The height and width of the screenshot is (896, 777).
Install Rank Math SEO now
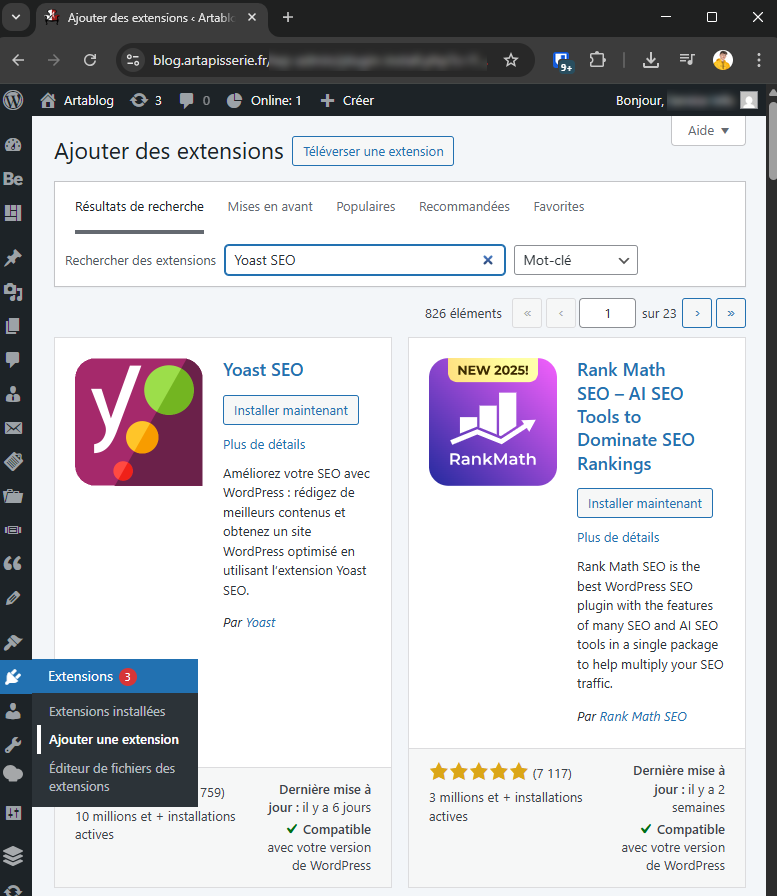(x=644, y=503)
